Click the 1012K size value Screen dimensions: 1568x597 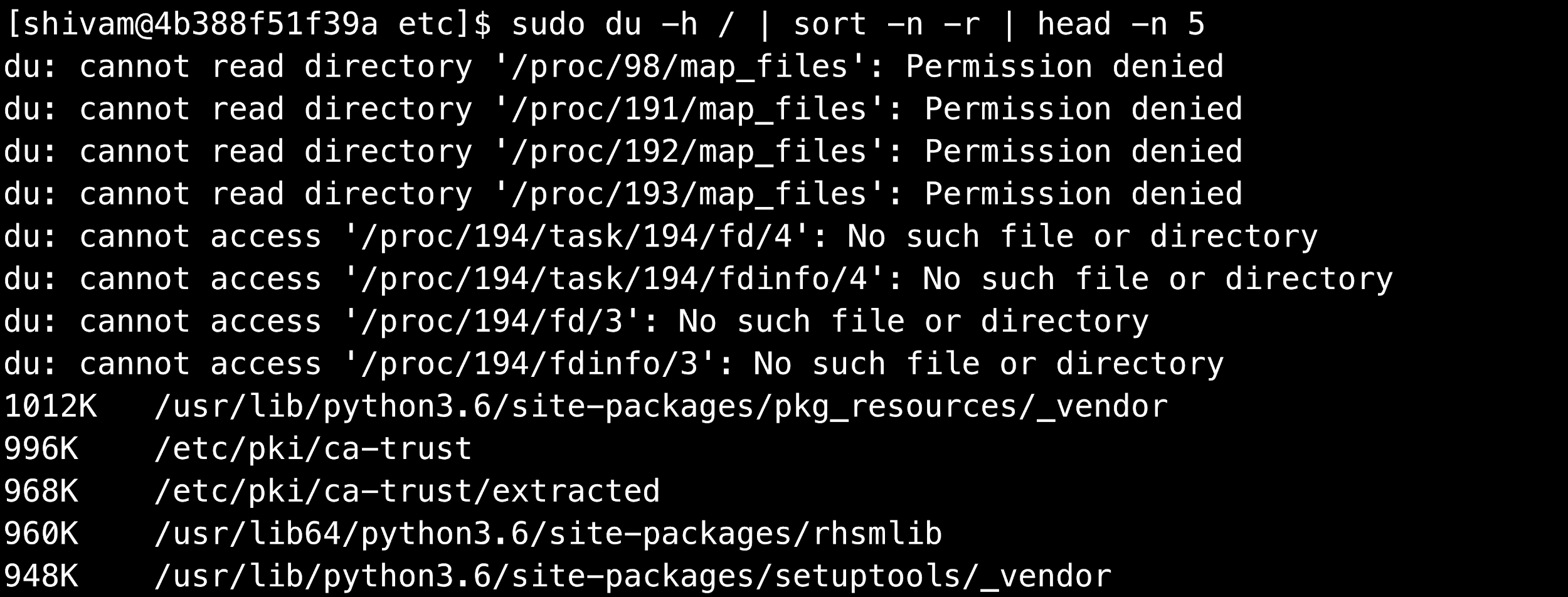pyautogui.click(x=50, y=406)
